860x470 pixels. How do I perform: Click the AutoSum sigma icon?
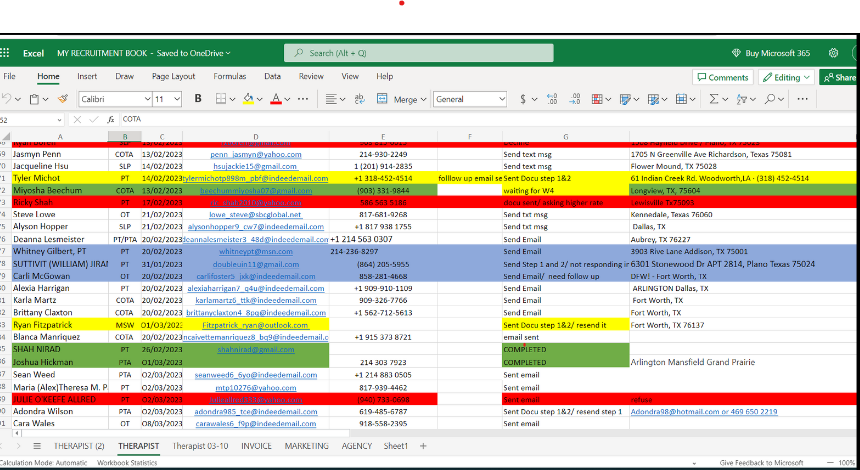tap(712, 99)
